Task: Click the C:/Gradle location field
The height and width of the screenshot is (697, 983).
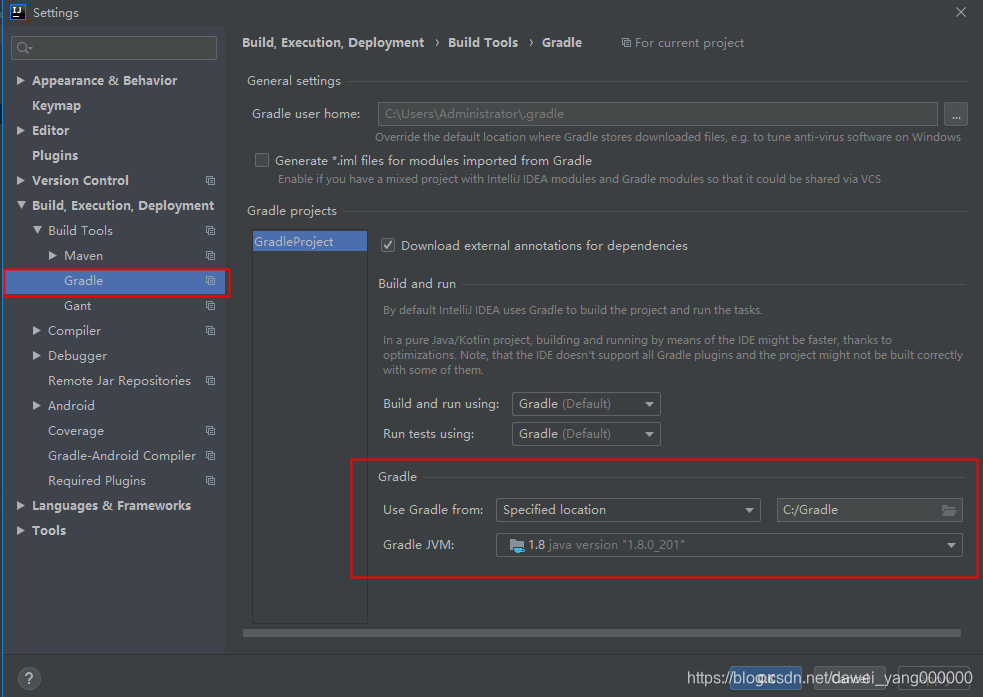Action: (x=870, y=510)
